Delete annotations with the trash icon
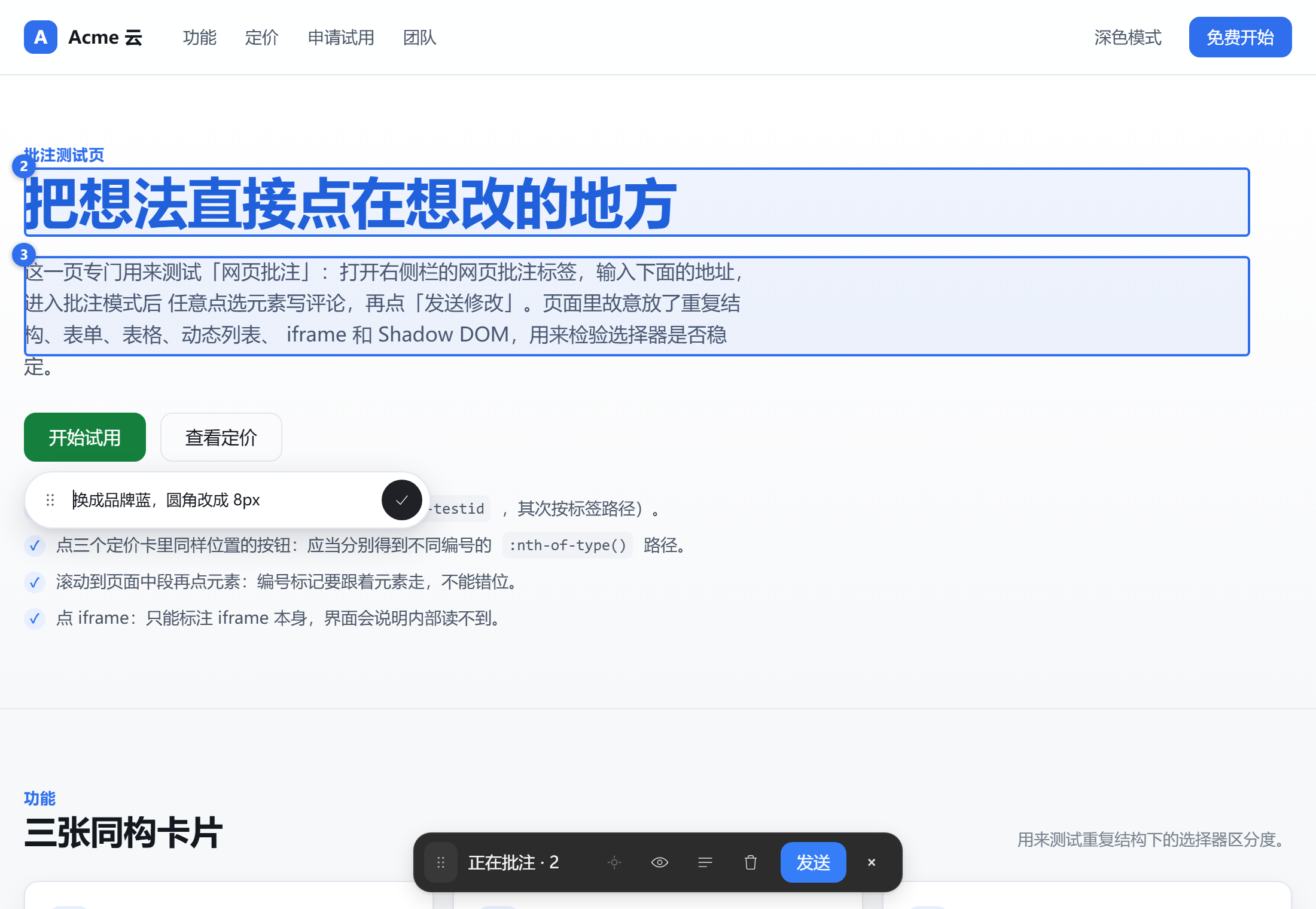This screenshot has width=1316, height=909. tap(751, 862)
